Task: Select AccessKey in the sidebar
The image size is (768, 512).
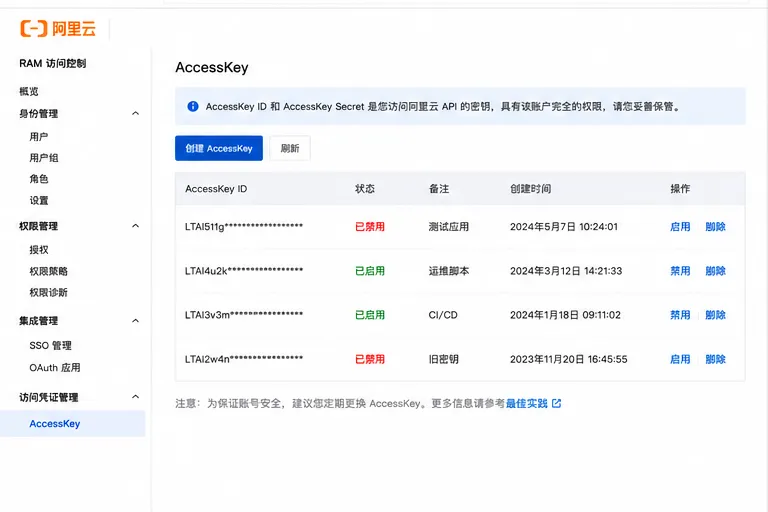Action: tap(72, 424)
